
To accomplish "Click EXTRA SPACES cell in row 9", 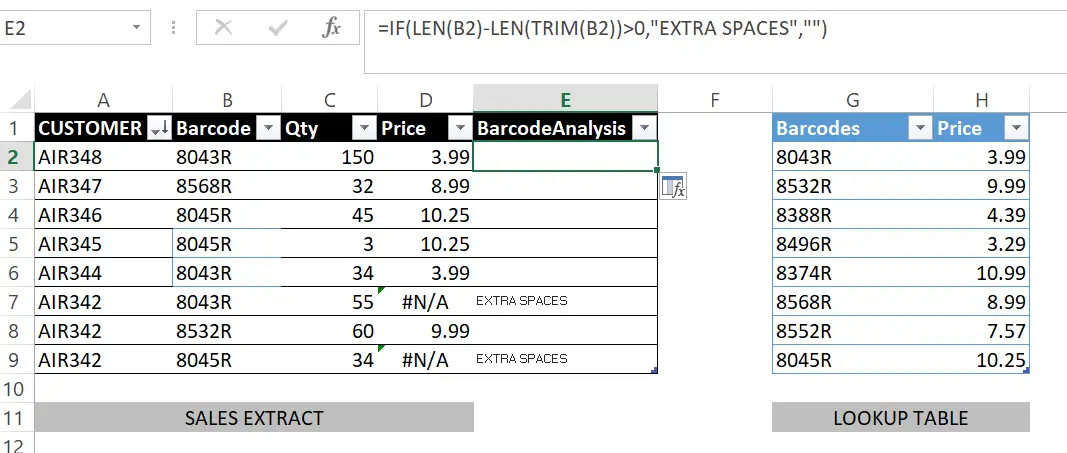I will pyautogui.click(x=565, y=359).
